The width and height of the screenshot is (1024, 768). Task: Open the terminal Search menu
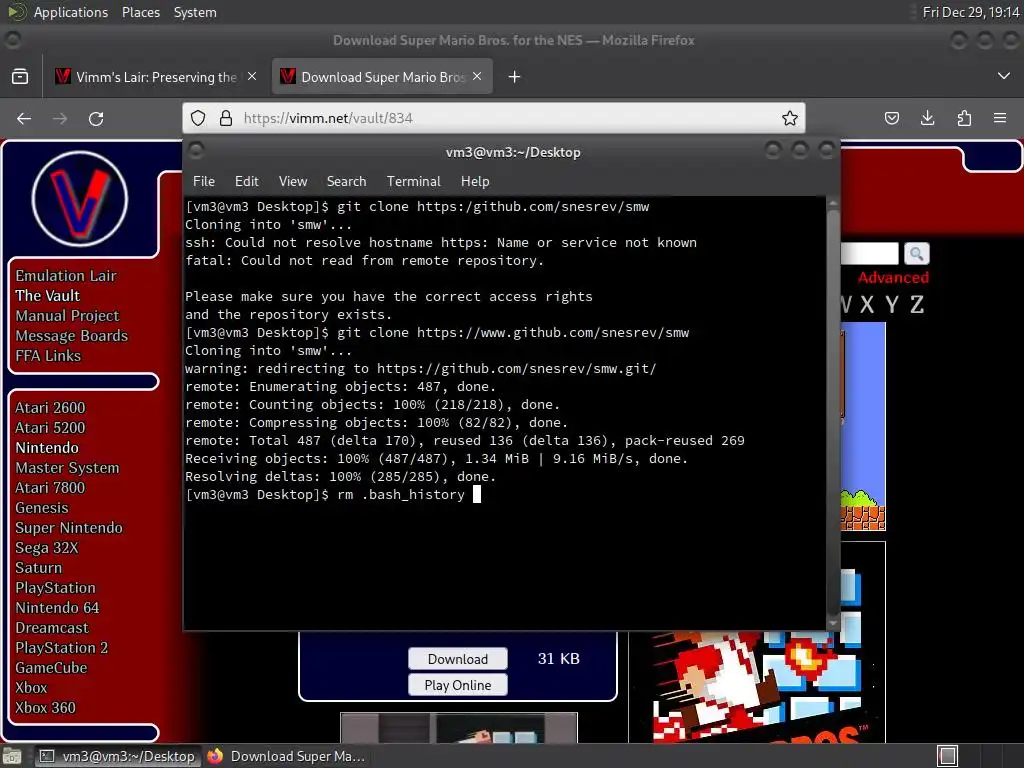pyautogui.click(x=346, y=182)
